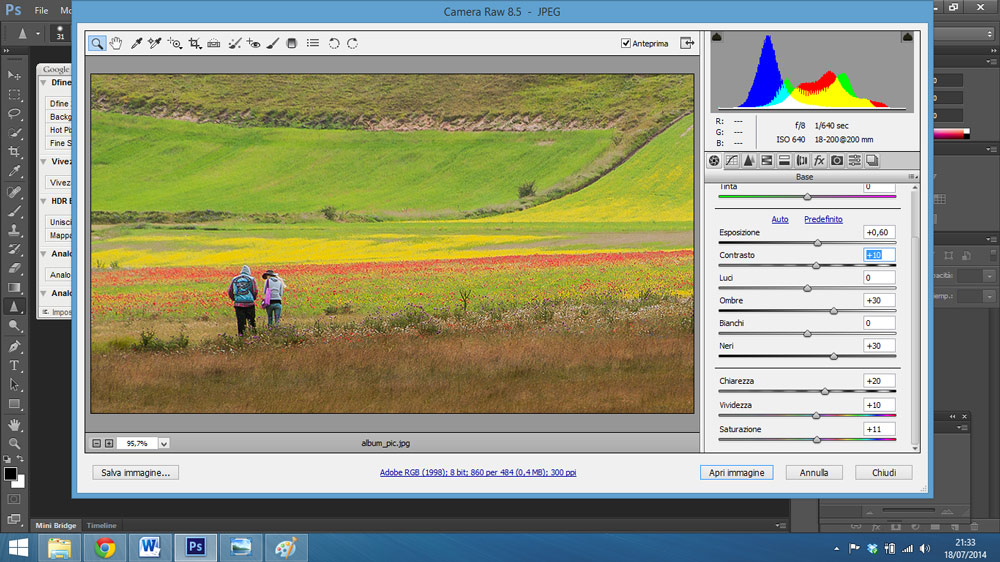Click the Esposizione slider handle

click(817, 243)
